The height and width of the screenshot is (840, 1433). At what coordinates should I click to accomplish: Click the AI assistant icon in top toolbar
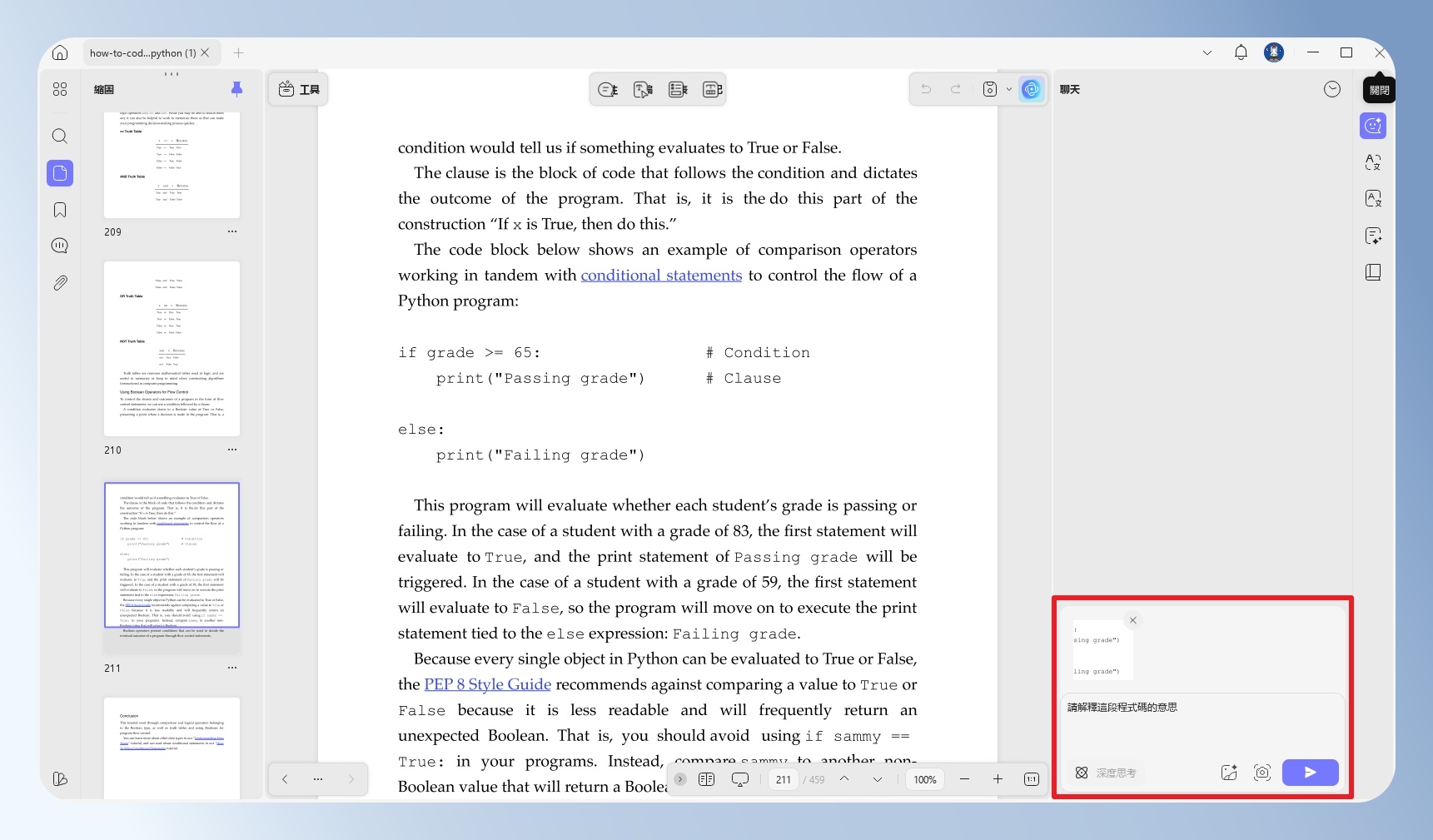[1031, 89]
